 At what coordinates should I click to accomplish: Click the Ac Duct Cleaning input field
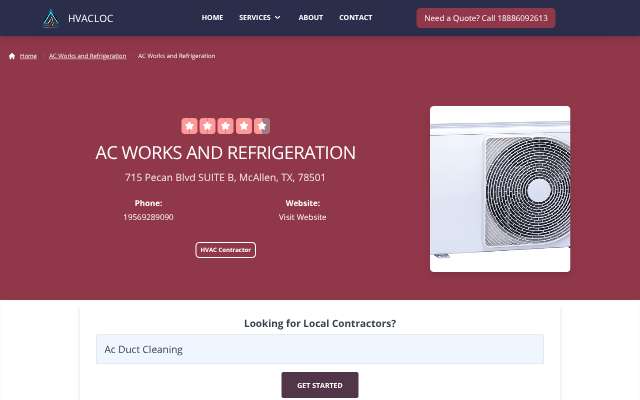(x=320, y=349)
